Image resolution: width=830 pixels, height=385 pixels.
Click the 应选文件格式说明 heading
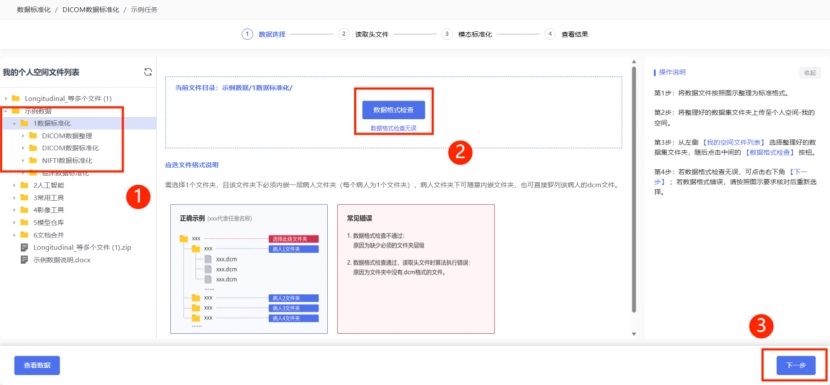pyautogui.click(x=192, y=165)
